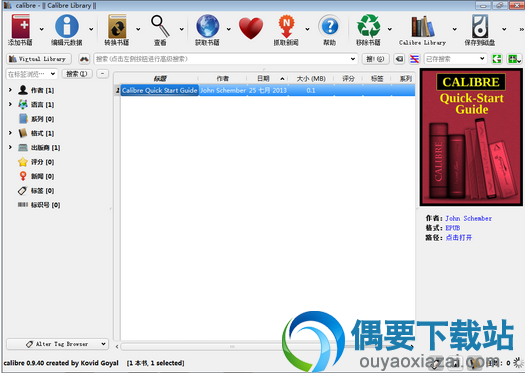The width and height of the screenshot is (525, 373).
Task: Click the clear search arrow icon
Action: pyautogui.click(x=399, y=59)
